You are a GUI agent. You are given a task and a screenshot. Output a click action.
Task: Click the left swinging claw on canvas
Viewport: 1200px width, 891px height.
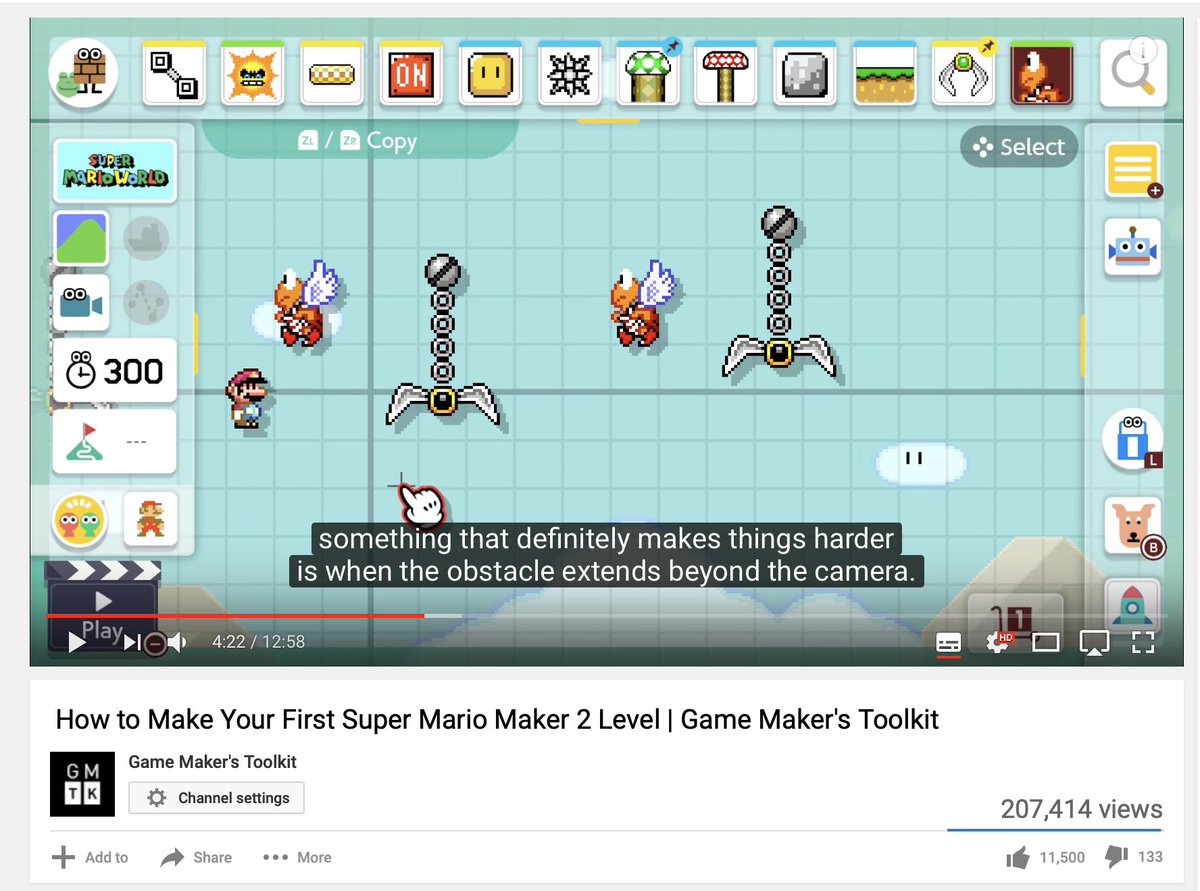pyautogui.click(x=442, y=342)
